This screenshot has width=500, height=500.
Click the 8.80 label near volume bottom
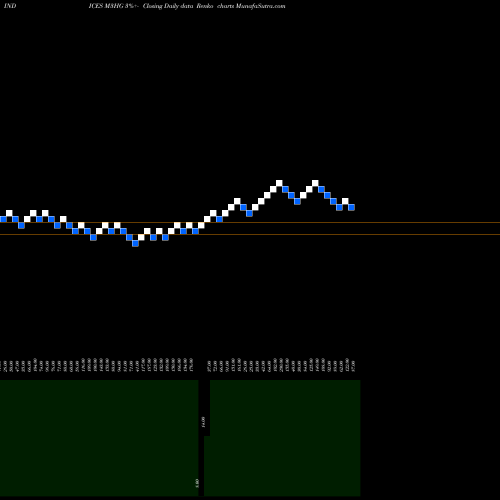point(197,483)
